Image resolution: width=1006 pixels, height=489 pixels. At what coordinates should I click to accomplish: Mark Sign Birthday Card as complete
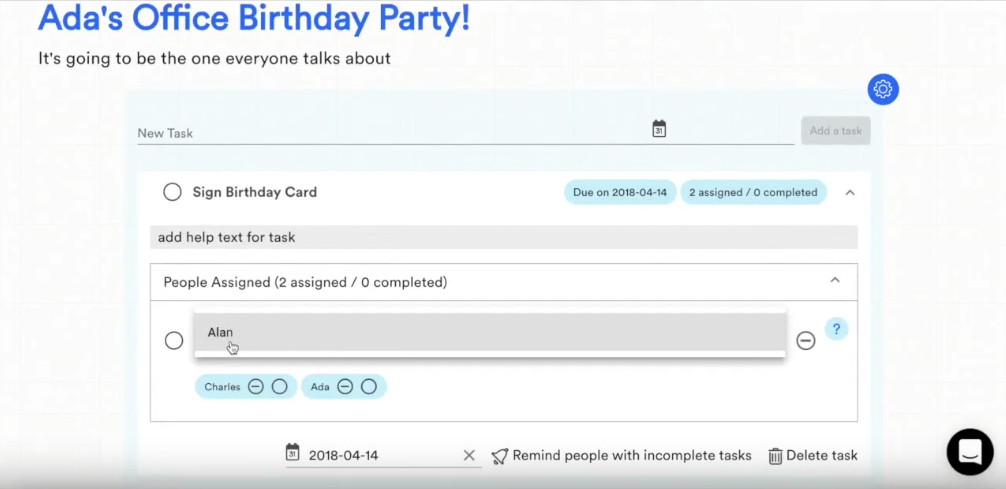tap(172, 192)
